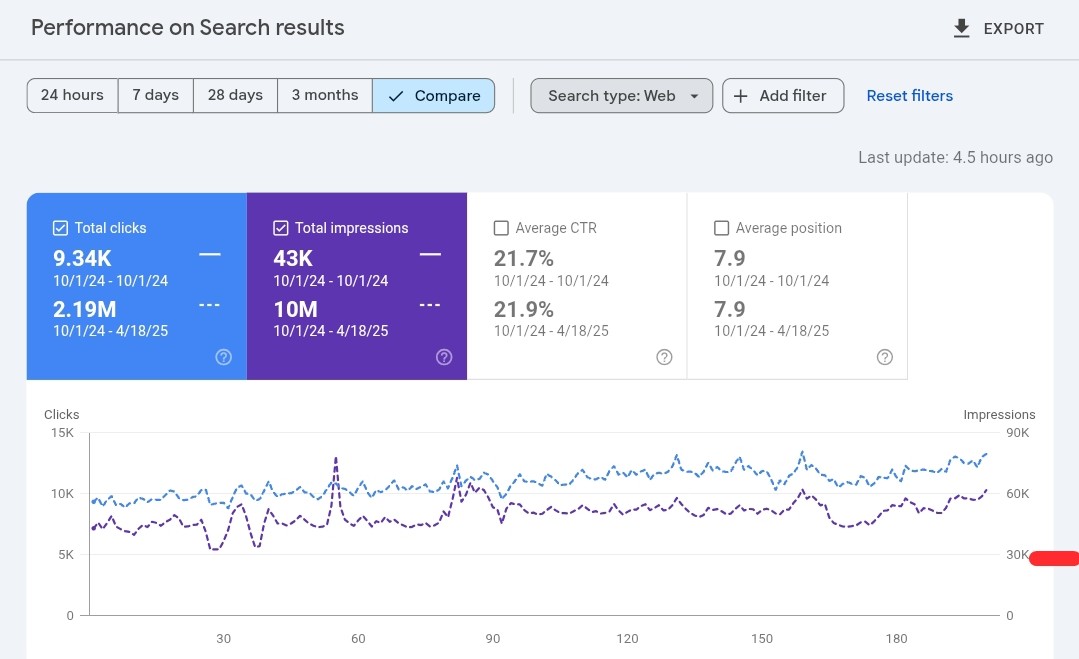Screen dimensions: 1079x659
Task: Click the Add filter button
Action: pos(783,95)
